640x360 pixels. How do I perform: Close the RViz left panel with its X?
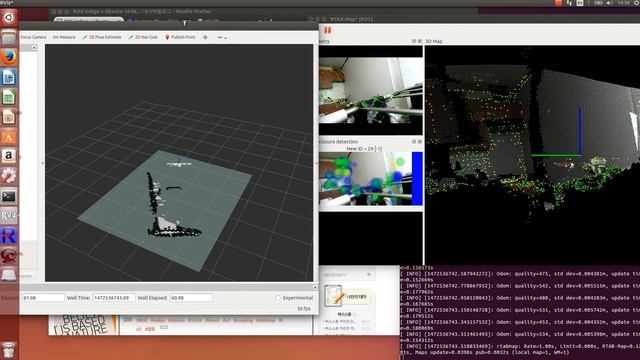tap(34, 48)
